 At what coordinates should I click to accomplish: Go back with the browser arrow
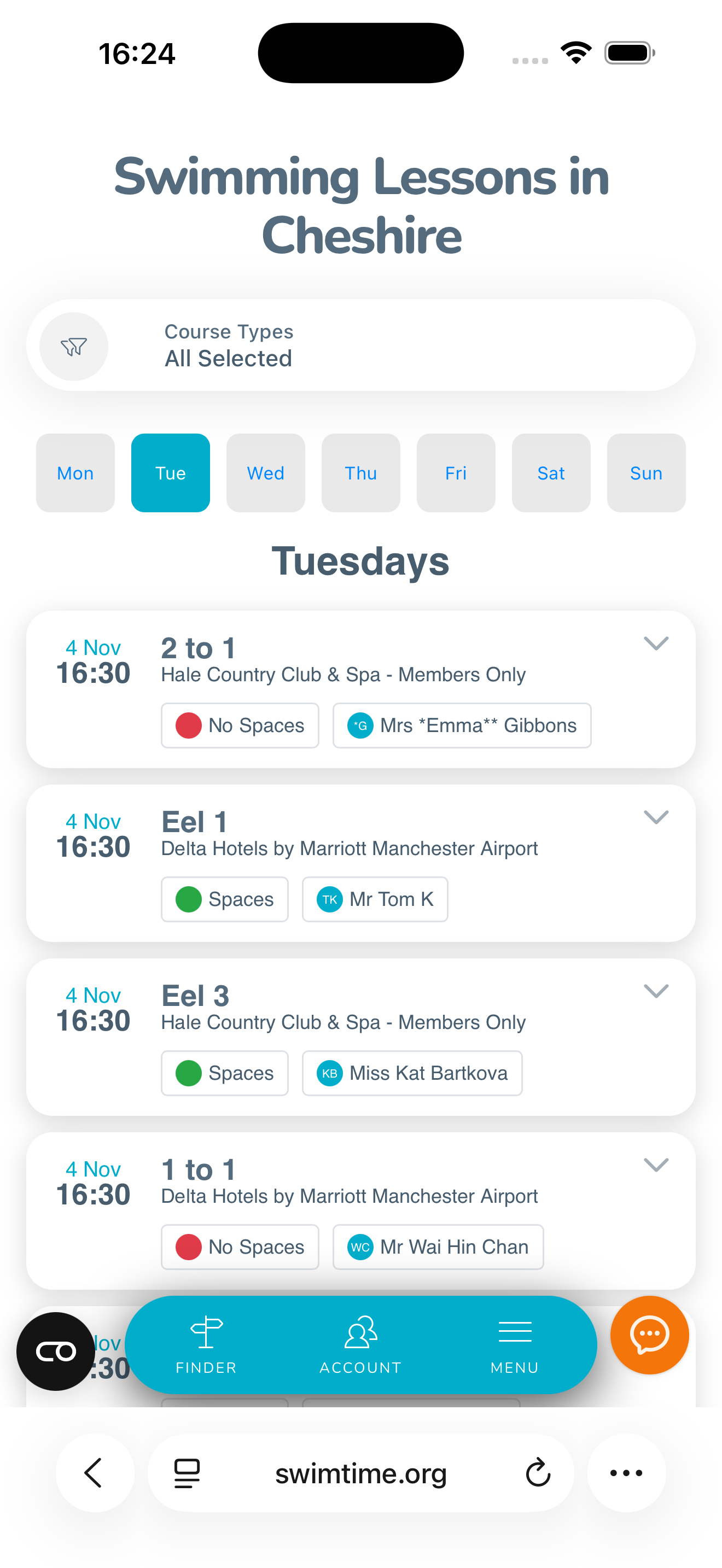pyautogui.click(x=94, y=1473)
